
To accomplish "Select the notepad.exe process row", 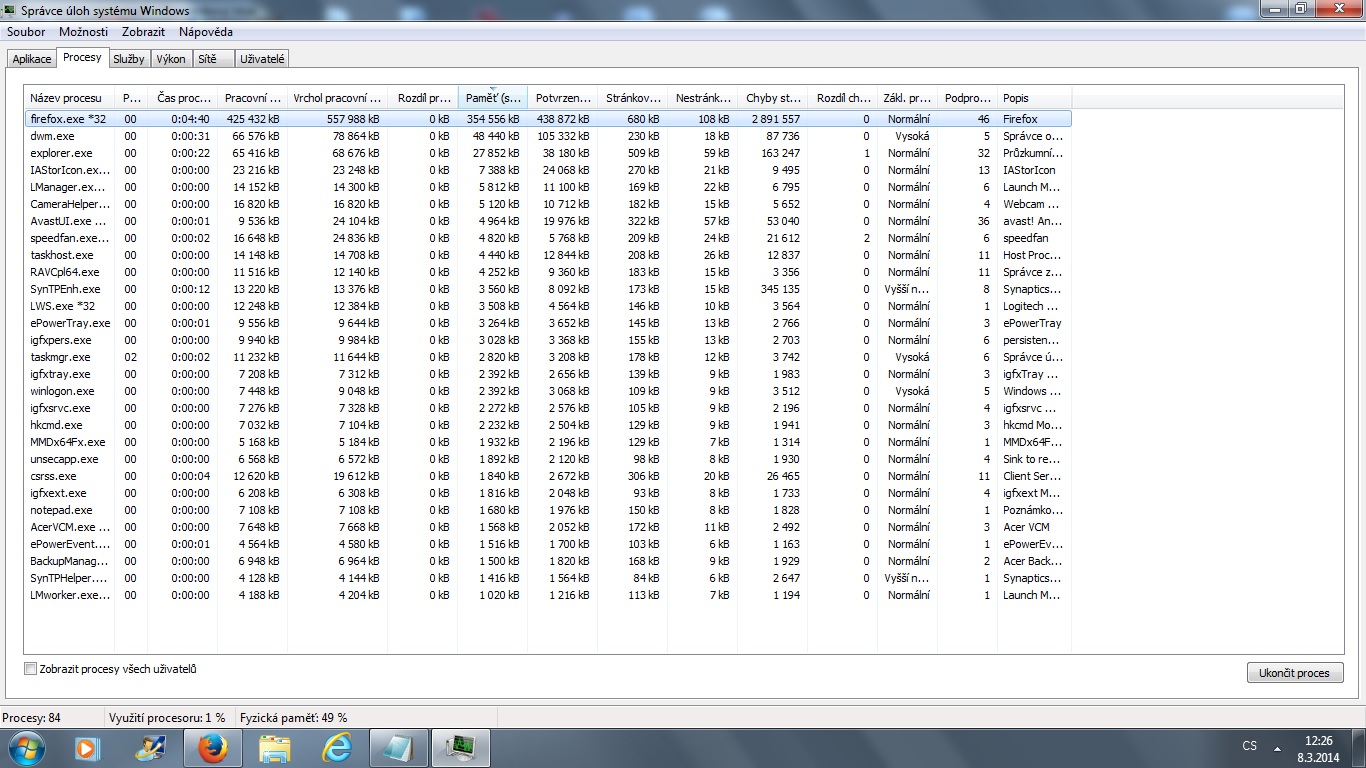I will click(547, 510).
